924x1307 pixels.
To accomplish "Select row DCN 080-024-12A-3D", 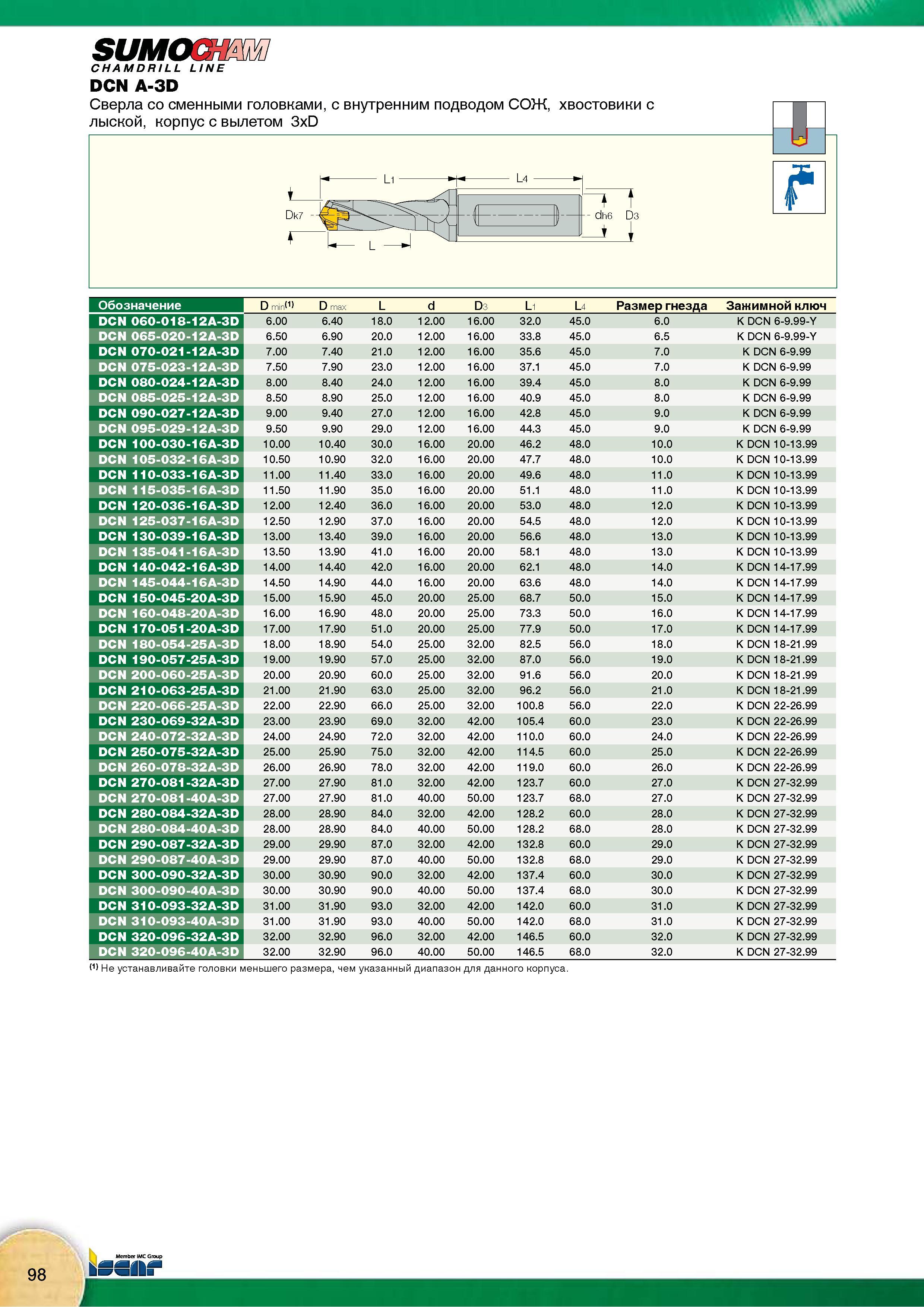I will pos(462,383).
